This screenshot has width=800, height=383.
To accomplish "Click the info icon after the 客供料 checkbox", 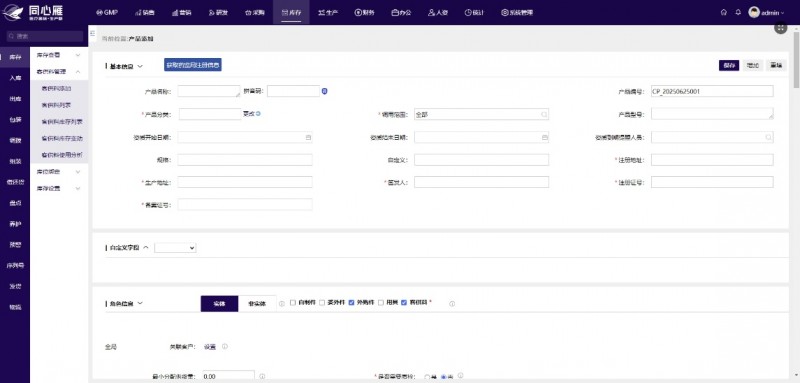I will click(x=452, y=303).
